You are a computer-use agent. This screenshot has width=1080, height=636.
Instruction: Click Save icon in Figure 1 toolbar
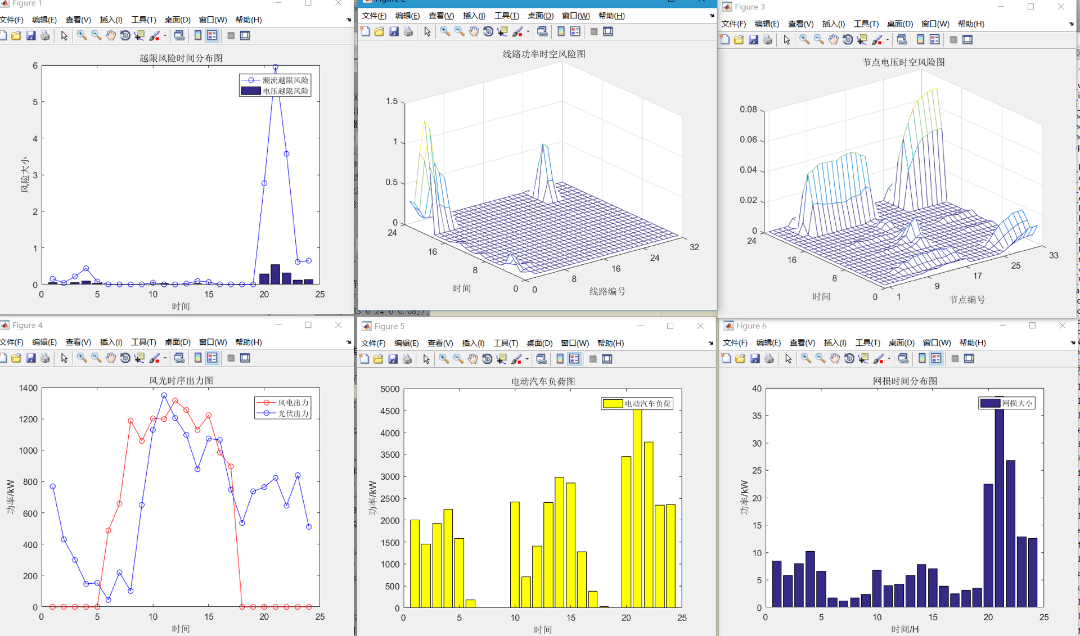click(x=31, y=35)
